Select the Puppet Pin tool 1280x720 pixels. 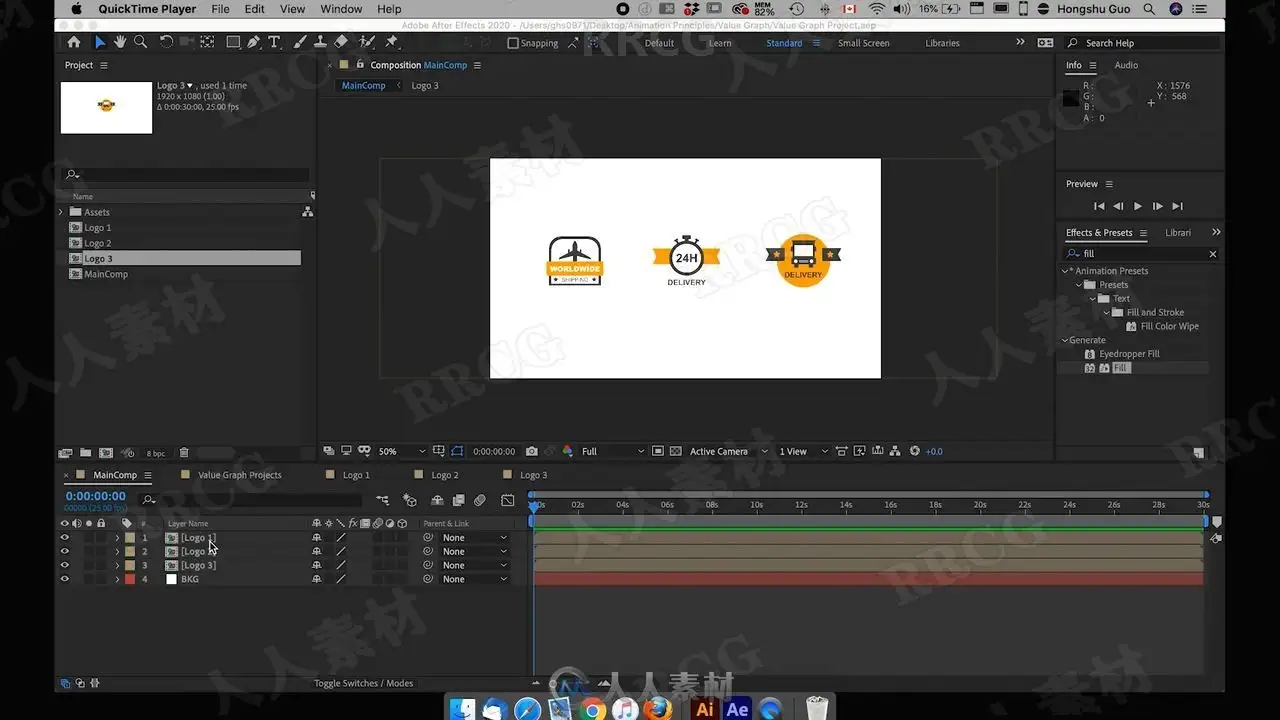pyautogui.click(x=391, y=42)
